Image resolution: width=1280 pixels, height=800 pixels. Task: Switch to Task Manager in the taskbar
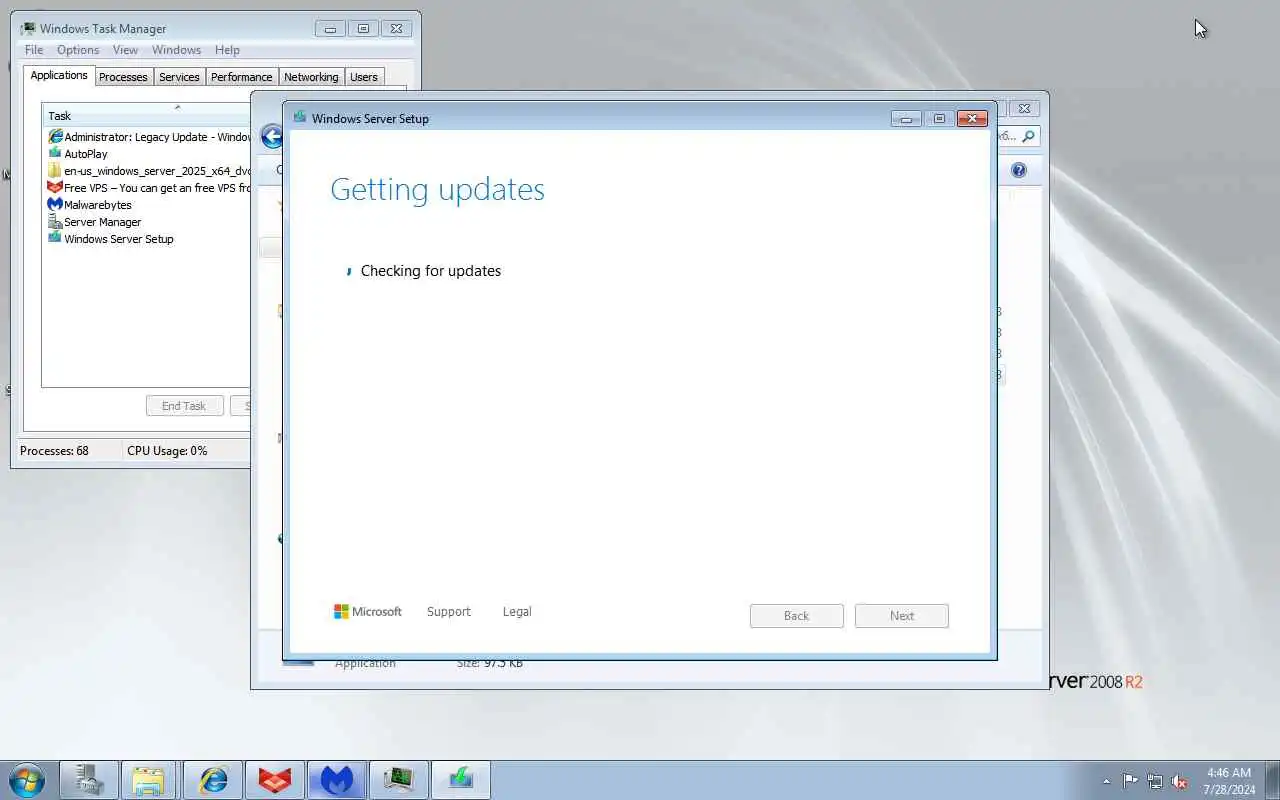(x=399, y=780)
